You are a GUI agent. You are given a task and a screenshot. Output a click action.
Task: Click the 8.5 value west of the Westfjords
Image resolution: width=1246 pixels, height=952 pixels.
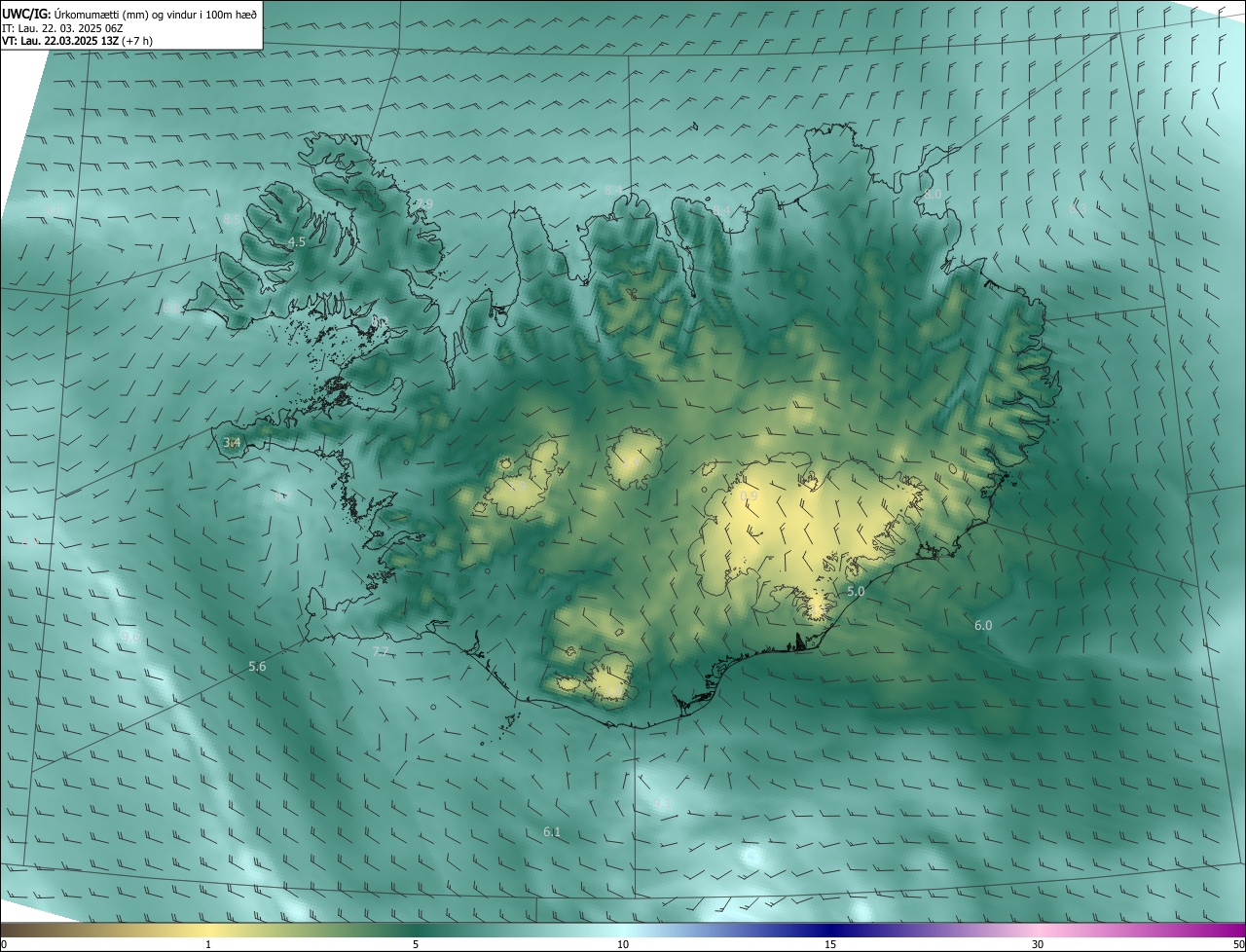point(232,220)
